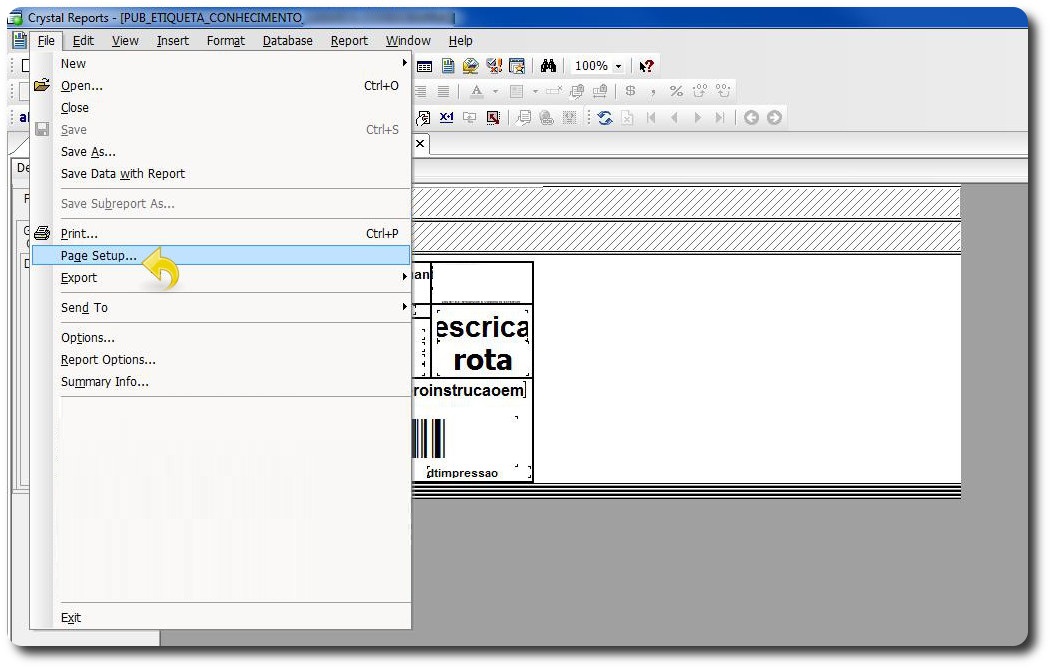Screen dimensions: 1051x669
Task: Close the report tab with X
Action: [x=420, y=143]
